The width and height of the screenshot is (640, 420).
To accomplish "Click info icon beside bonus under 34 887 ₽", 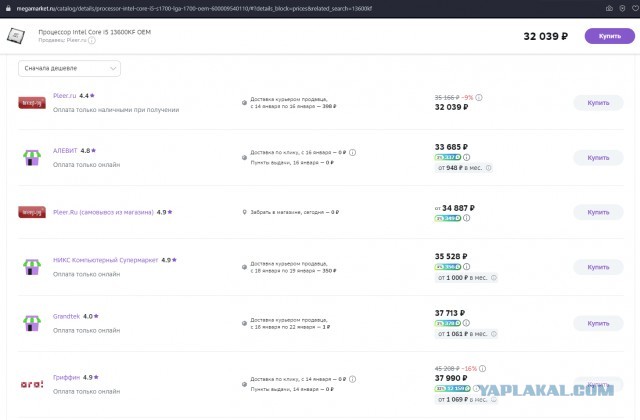I will (467, 218).
